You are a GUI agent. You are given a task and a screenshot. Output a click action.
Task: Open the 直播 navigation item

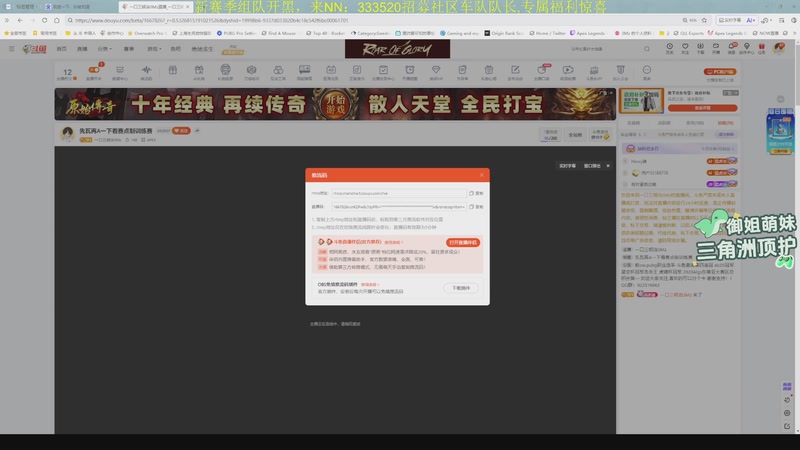coord(82,49)
